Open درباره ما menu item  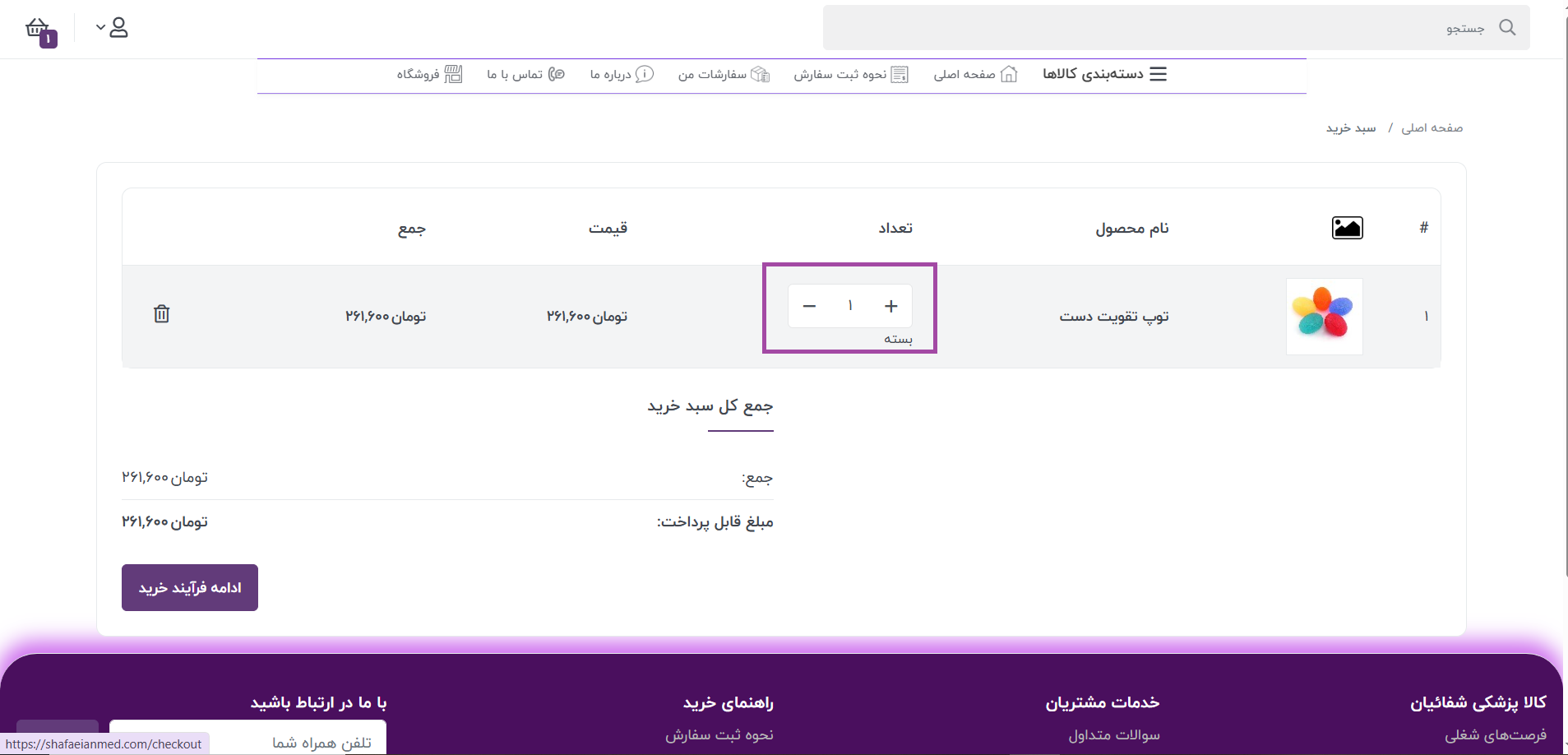pos(622,74)
